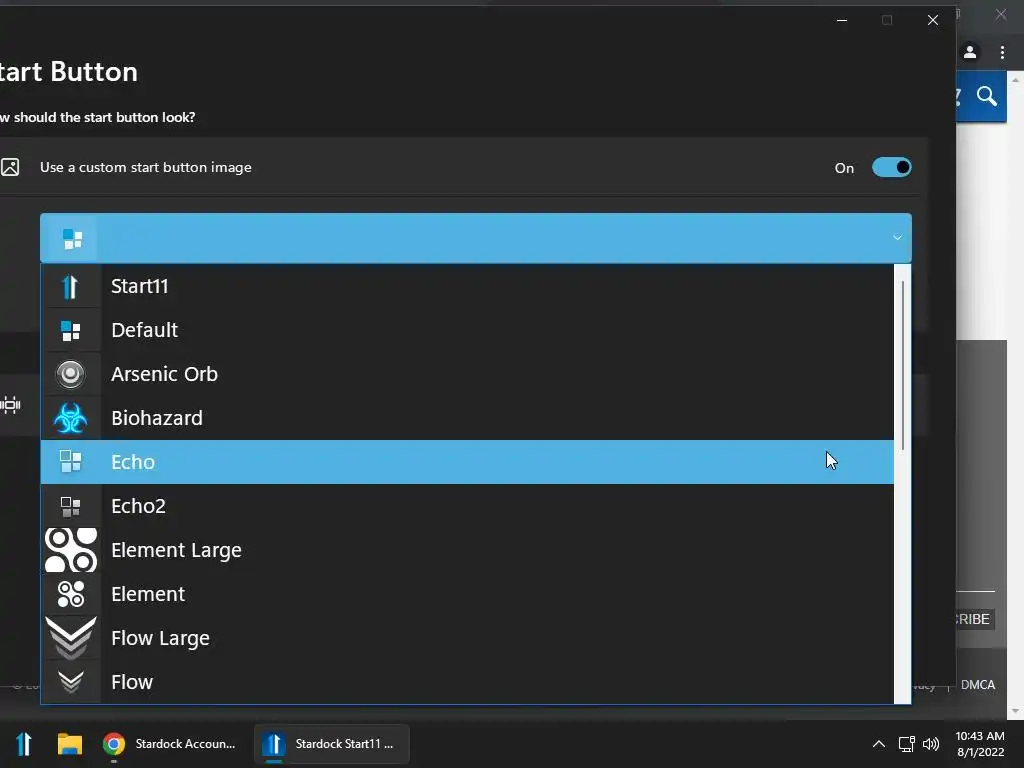Turn off custom start button image toggle
Image resolution: width=1024 pixels, height=768 pixels.
(891, 167)
